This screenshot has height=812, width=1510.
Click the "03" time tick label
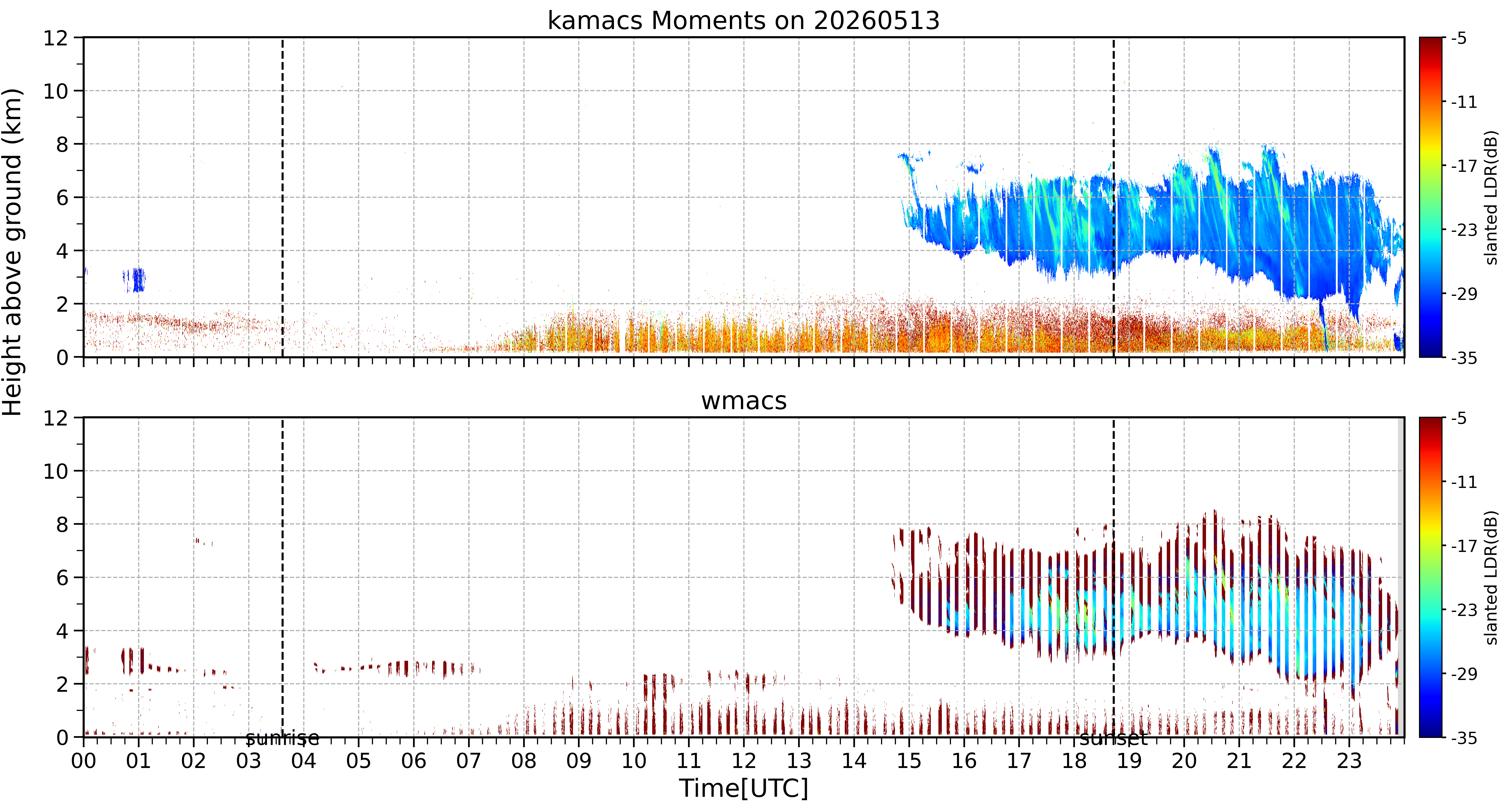249,761
